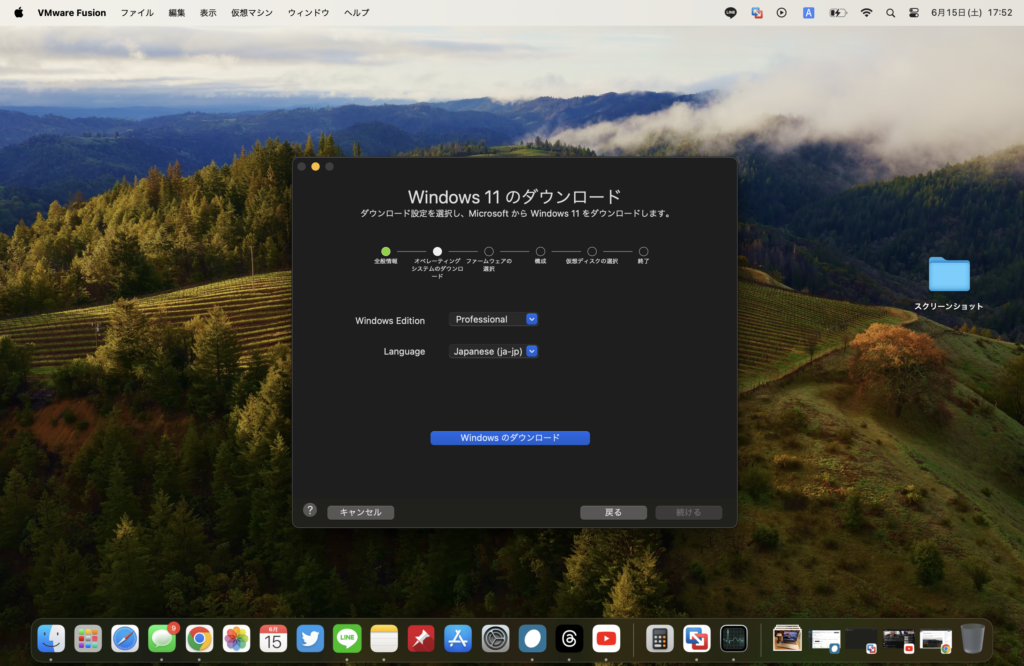Viewport: 1024px width, 666px height.
Task: Click the Wi-Fi status icon
Action: [866, 13]
